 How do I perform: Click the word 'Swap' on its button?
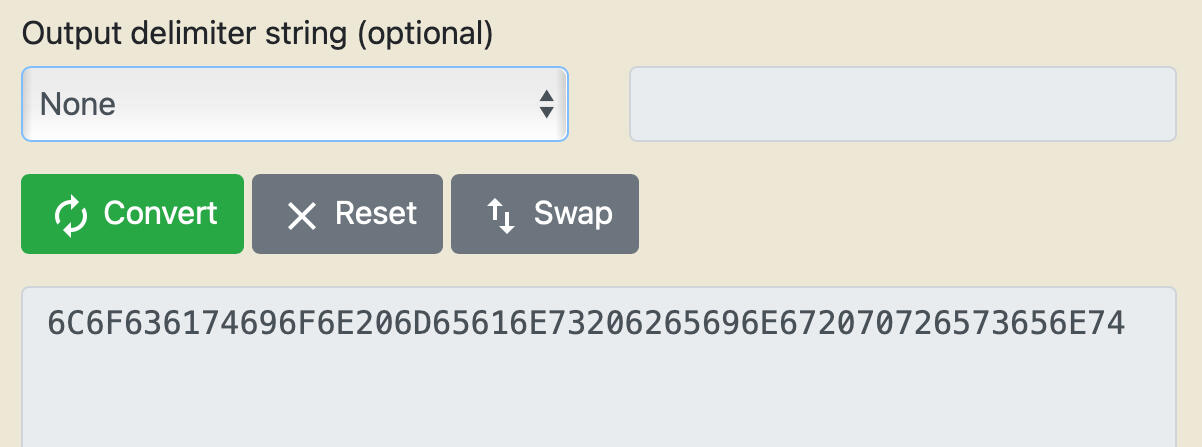(573, 213)
